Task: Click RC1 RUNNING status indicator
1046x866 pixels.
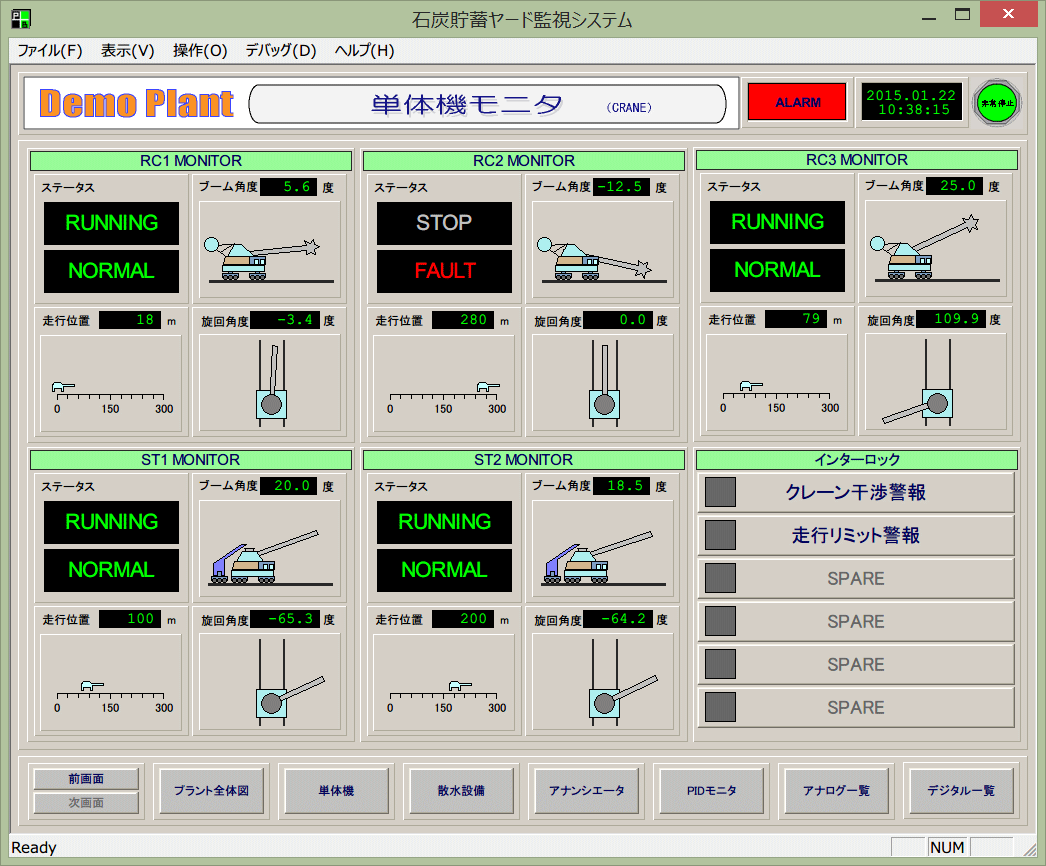Action: [111, 223]
